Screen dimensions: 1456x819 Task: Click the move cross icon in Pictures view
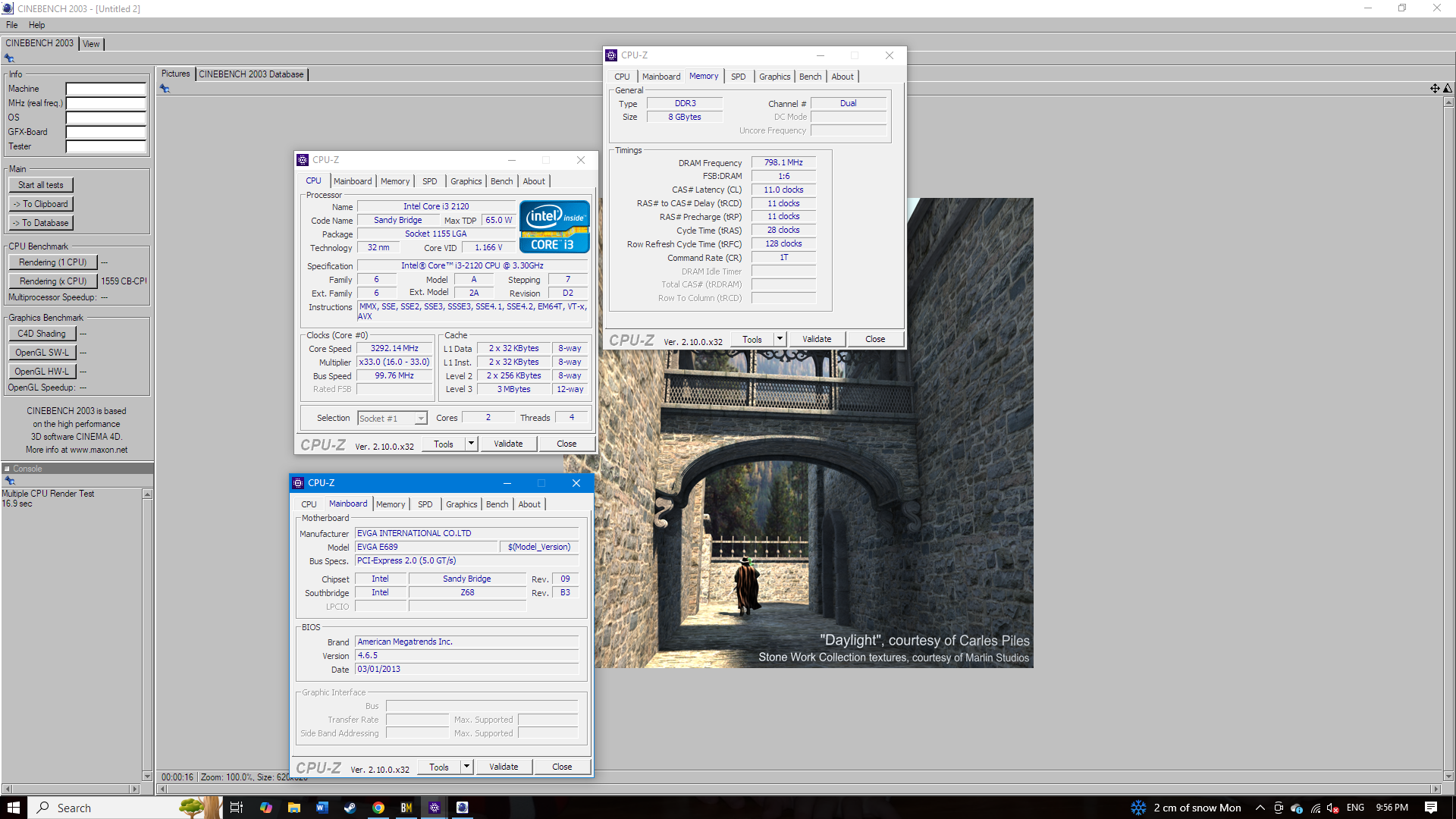(x=1435, y=89)
